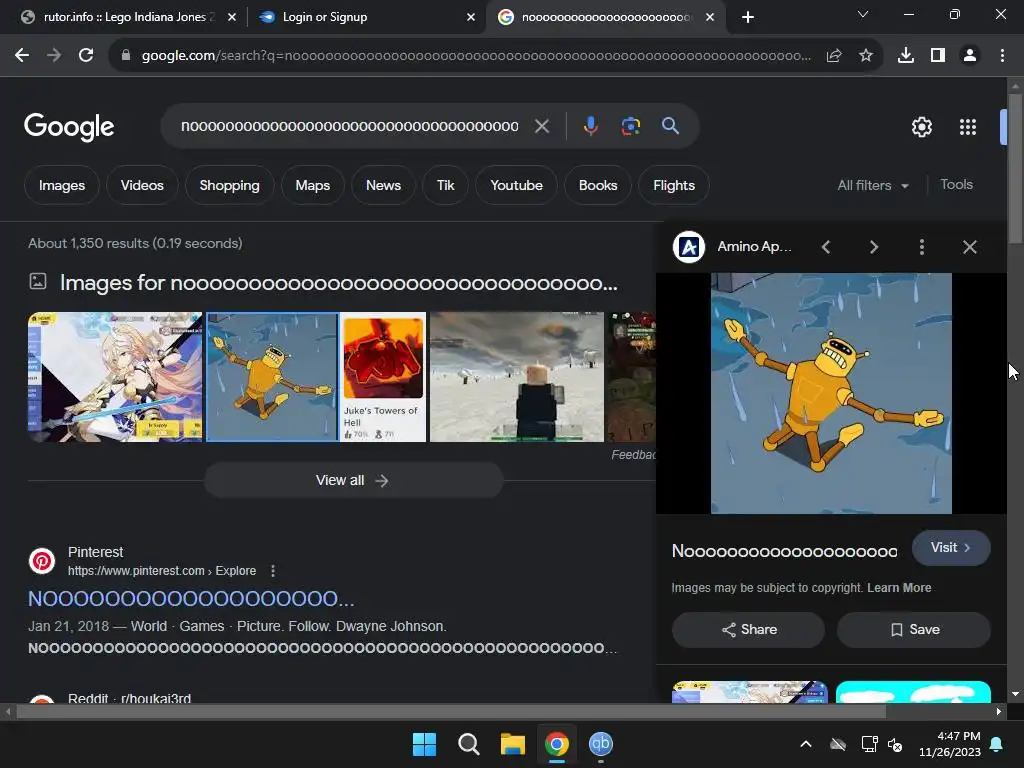Viewport: 1024px width, 768px height.
Task: Save the previewed image
Action: pos(914,630)
